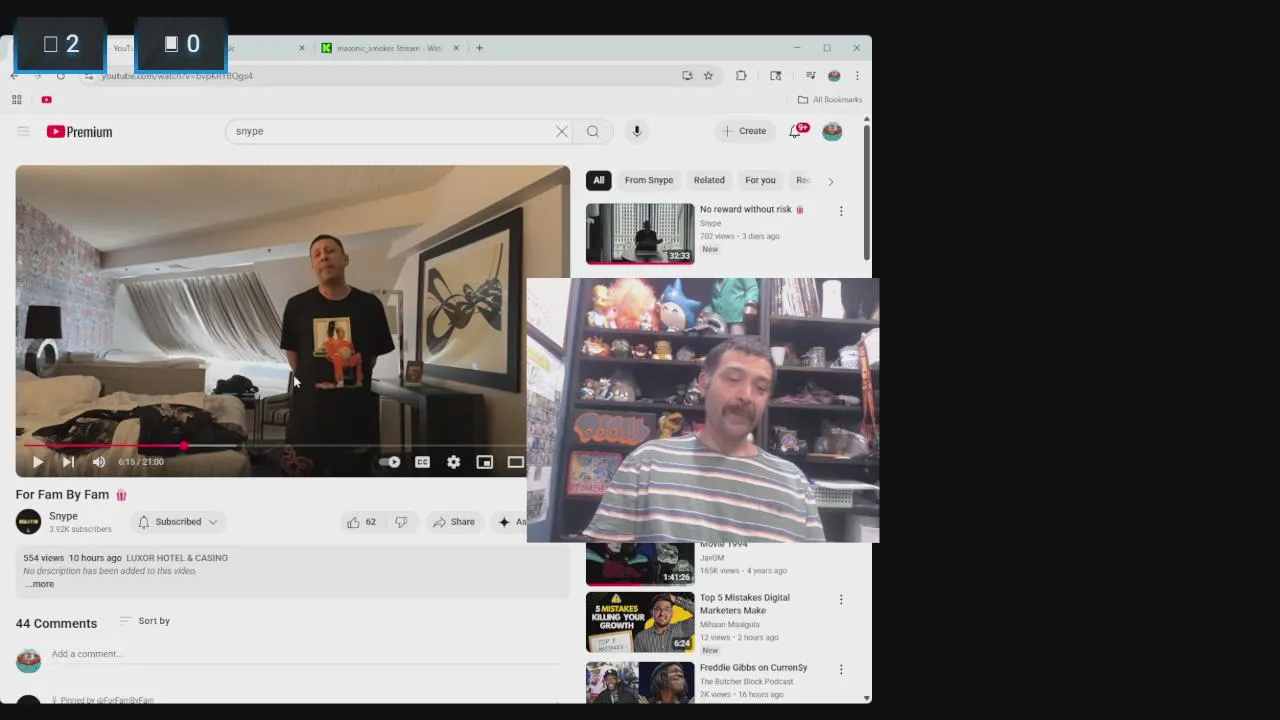Select the "From Snype" filter chip
The height and width of the screenshot is (720, 1280).
point(649,180)
